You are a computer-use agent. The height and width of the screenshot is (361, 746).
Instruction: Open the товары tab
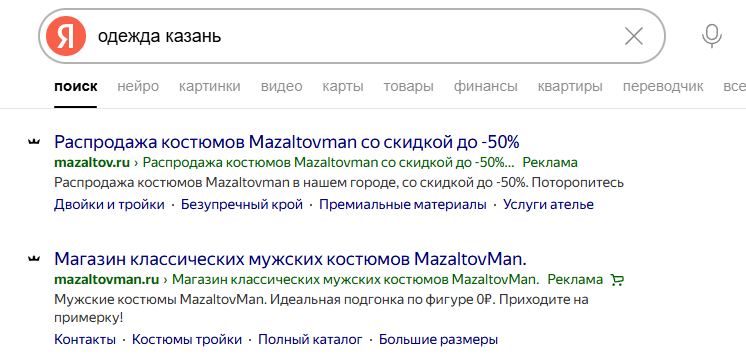tap(408, 87)
